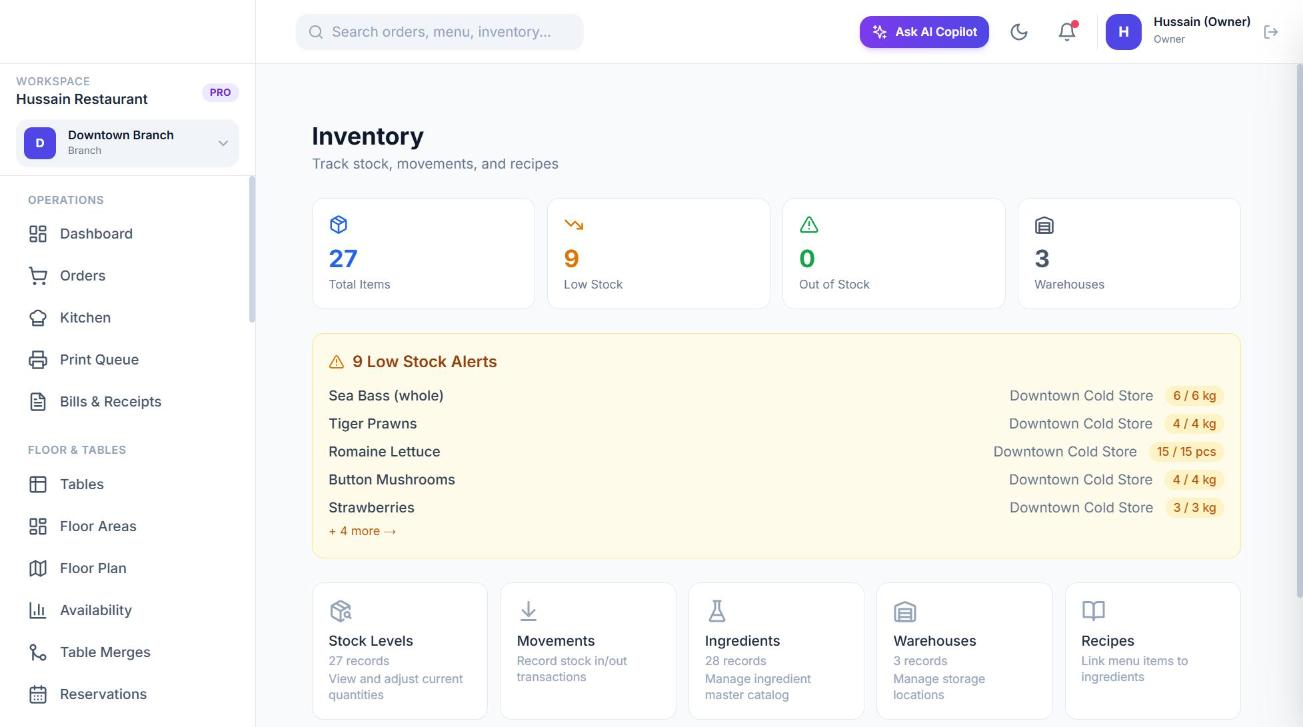Click the search magnifier icon
Screen dimensions: 1303x727
tap(316, 32)
